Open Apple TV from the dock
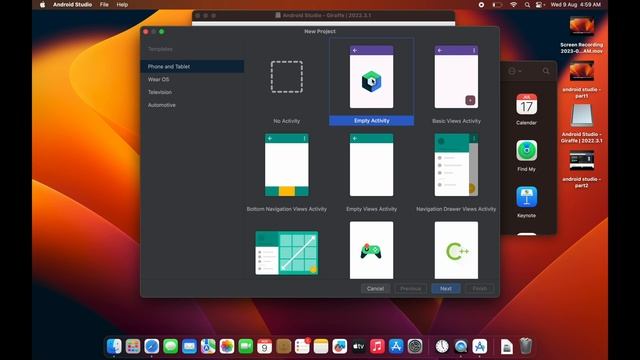This screenshot has height=360, width=640. (358, 346)
